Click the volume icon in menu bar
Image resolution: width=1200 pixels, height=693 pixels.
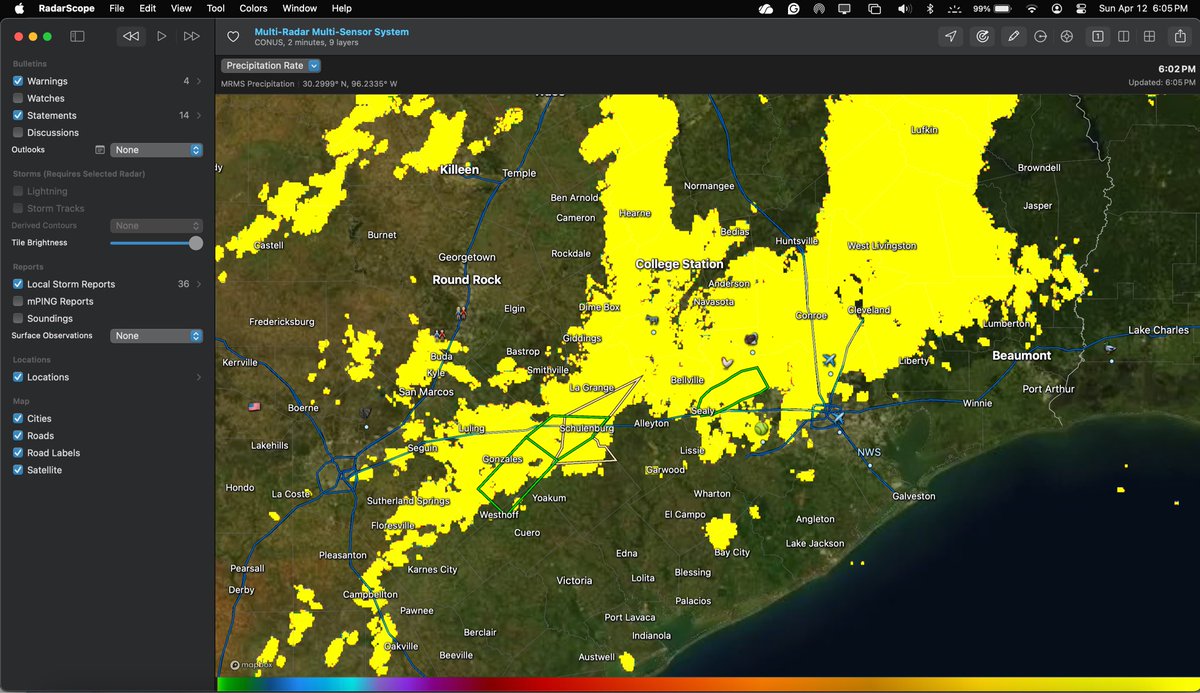click(x=904, y=8)
